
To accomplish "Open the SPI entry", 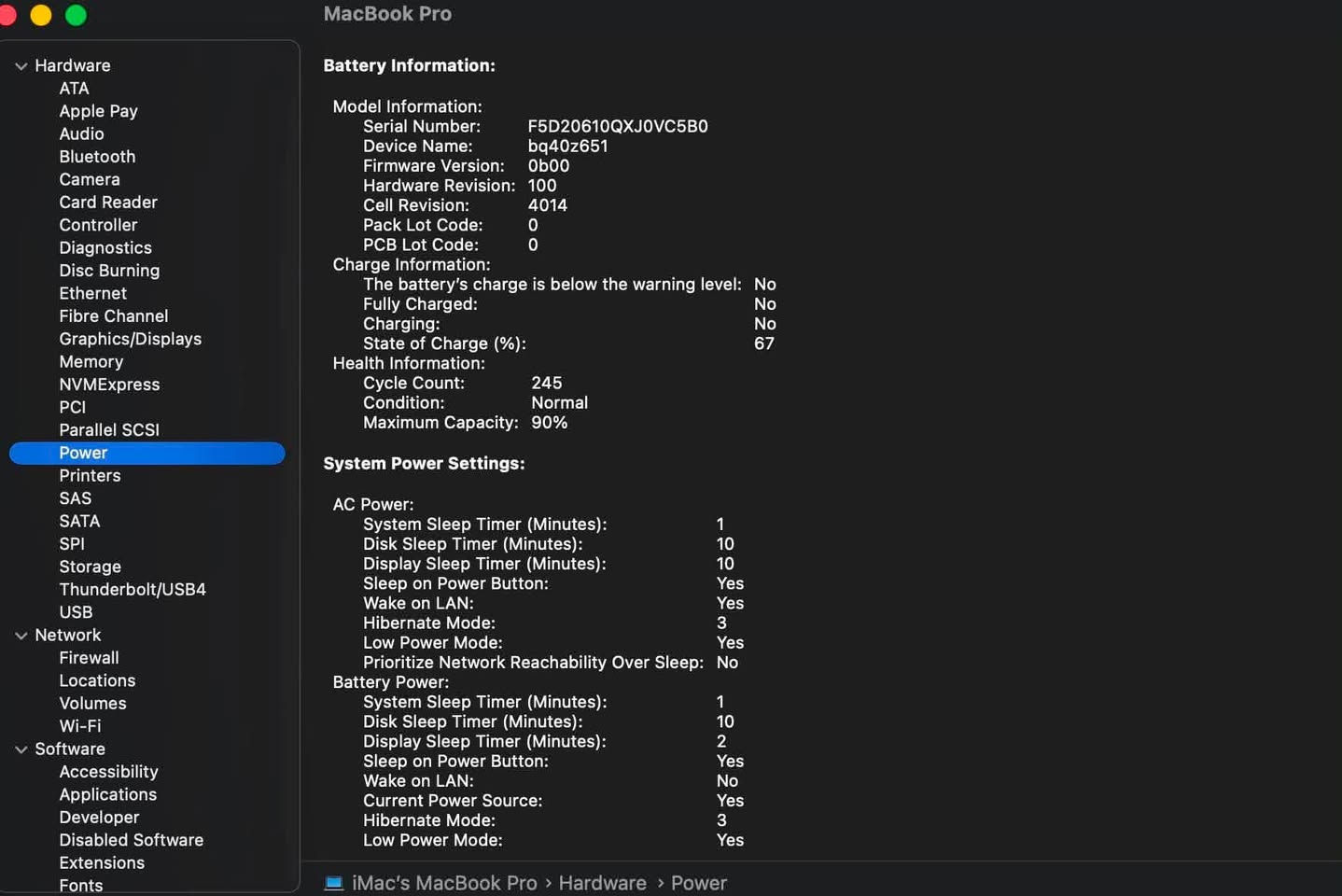I will pos(72,544).
